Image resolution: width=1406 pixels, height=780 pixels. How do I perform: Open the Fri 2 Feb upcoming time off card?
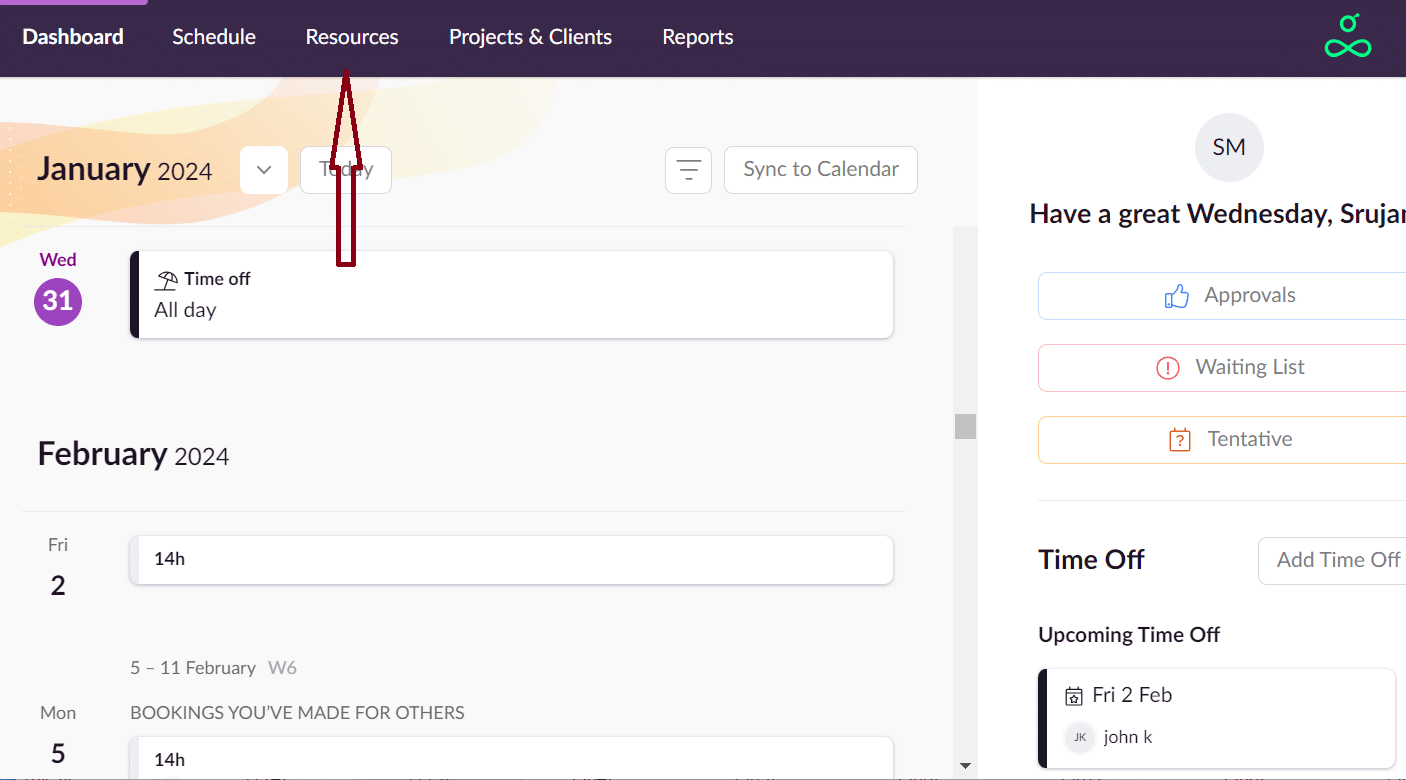tap(1216, 718)
